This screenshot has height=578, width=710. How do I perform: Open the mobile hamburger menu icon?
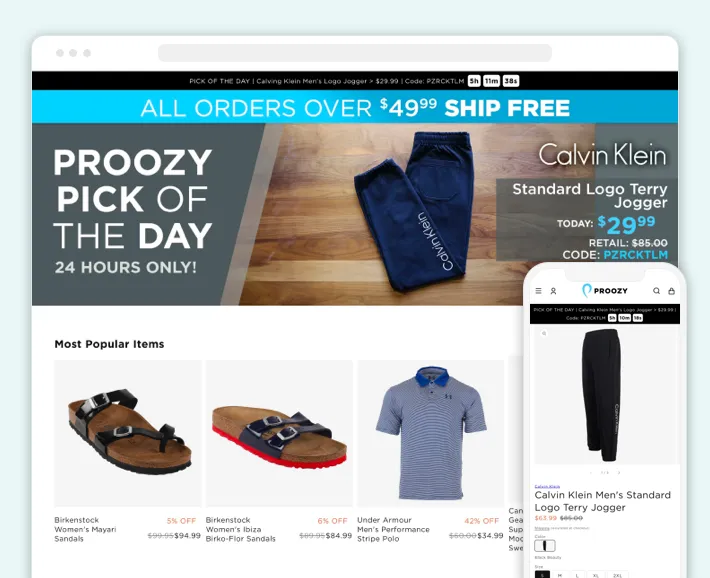[538, 291]
